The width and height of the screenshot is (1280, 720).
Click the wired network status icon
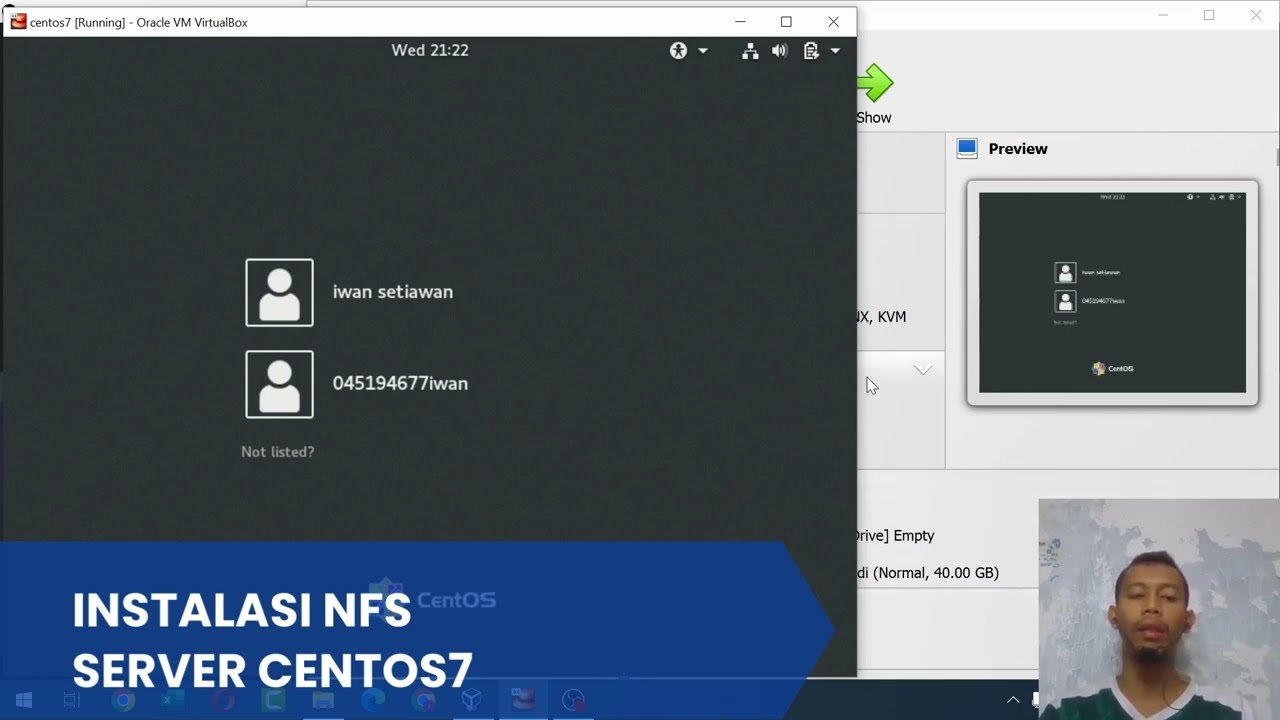point(750,51)
